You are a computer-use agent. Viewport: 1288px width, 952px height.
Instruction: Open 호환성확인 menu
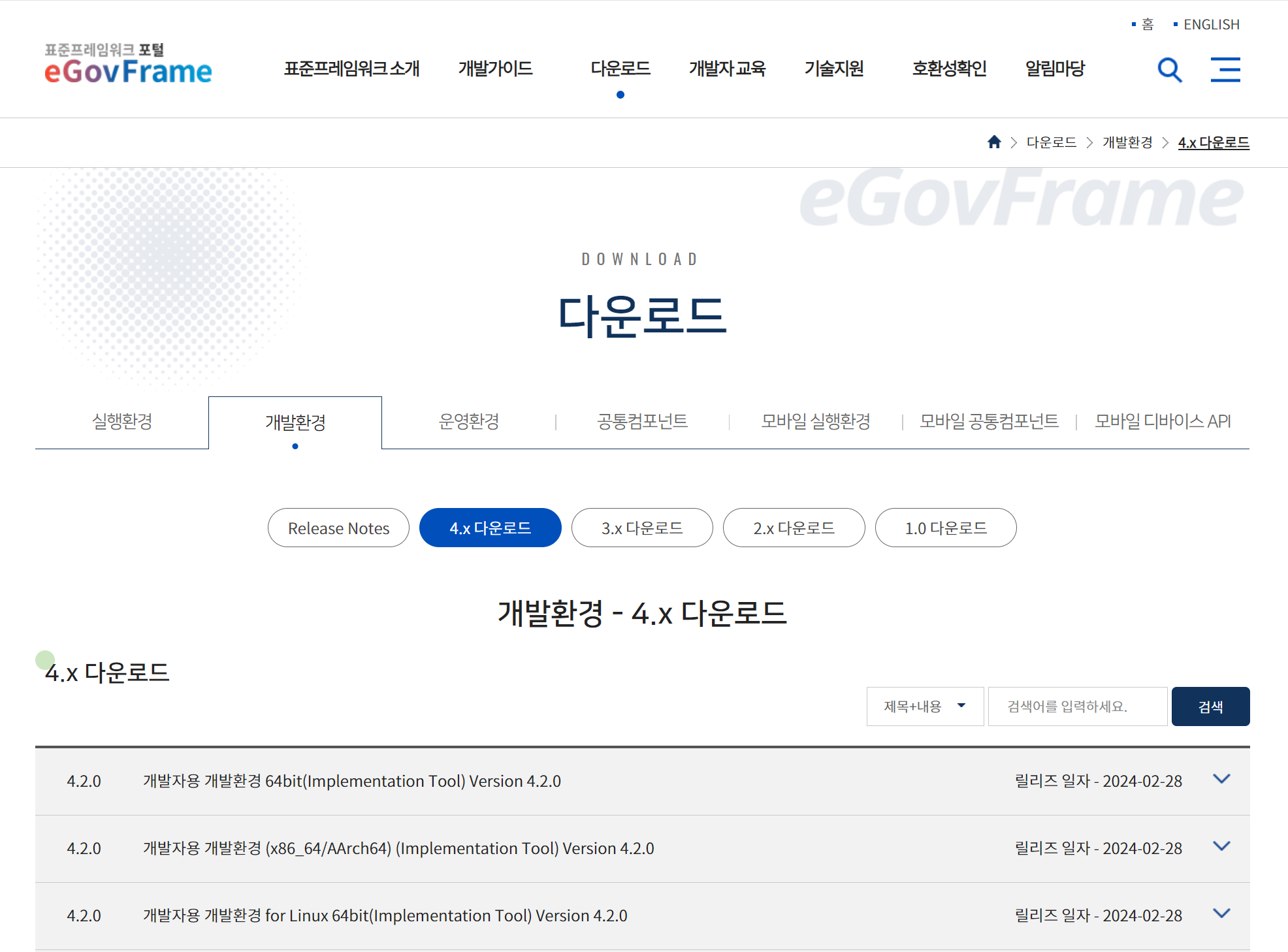[949, 69]
